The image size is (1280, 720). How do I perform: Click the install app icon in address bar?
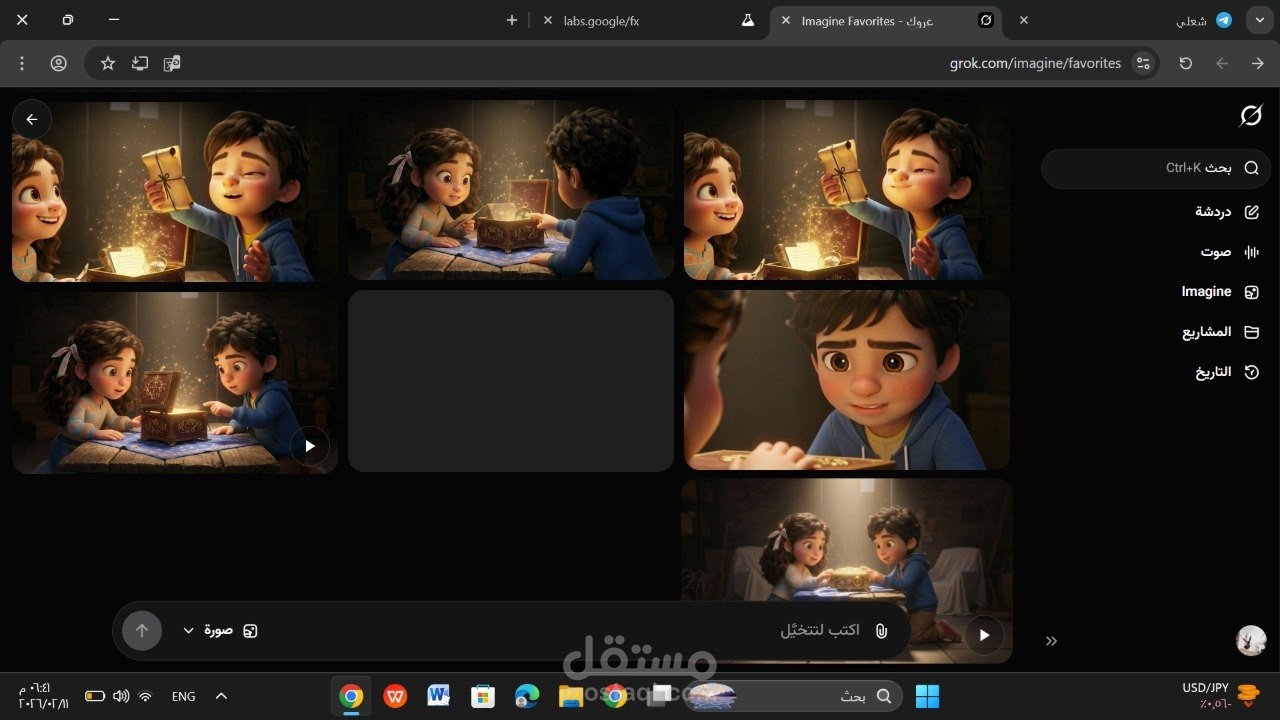coord(140,63)
